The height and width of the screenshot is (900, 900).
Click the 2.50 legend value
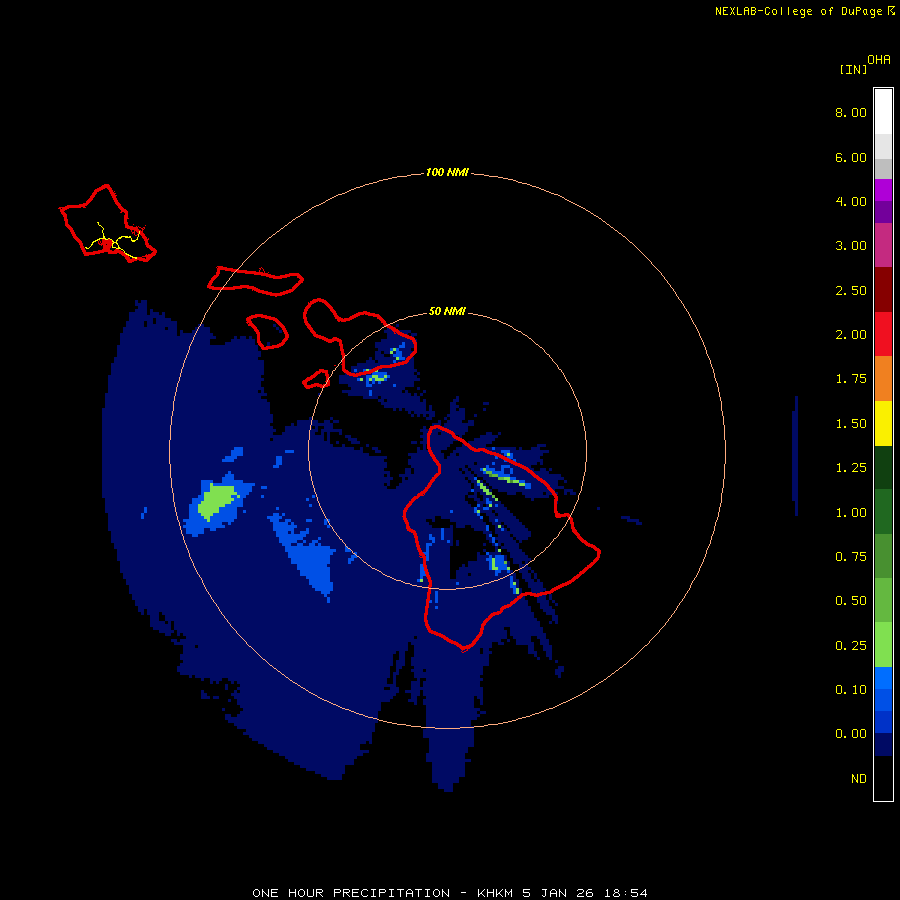coord(851,290)
